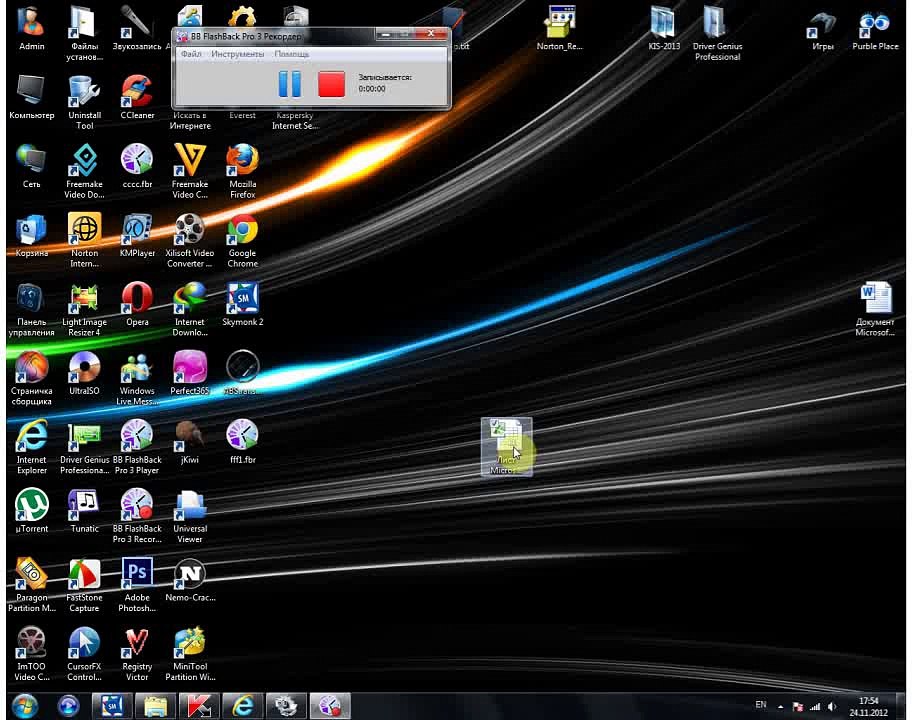Select the Norton_Re... desktop icon
The image size is (912, 720).
coord(560,27)
